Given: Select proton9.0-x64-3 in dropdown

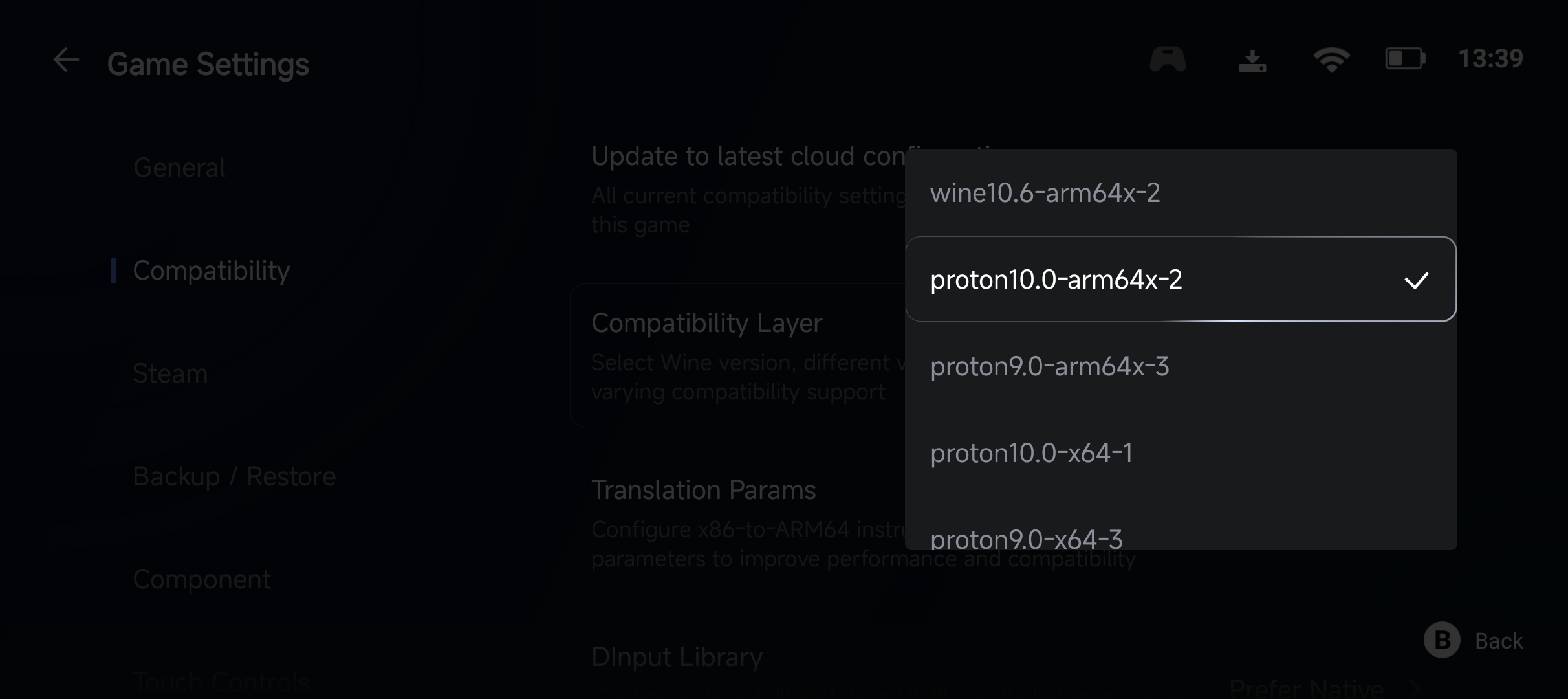Looking at the screenshot, I should pos(1026,537).
